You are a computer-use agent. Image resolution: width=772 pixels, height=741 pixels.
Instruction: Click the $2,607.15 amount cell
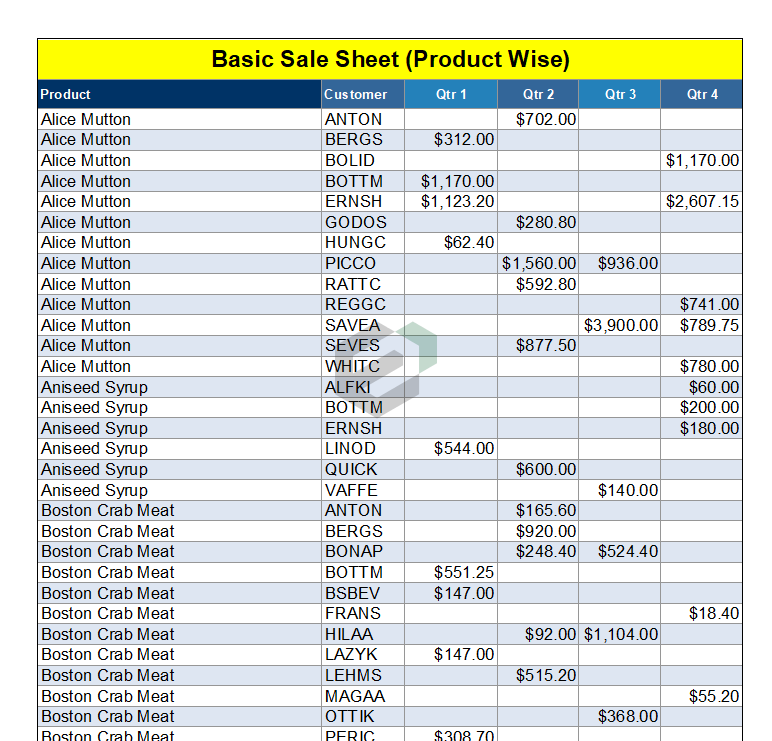703,201
